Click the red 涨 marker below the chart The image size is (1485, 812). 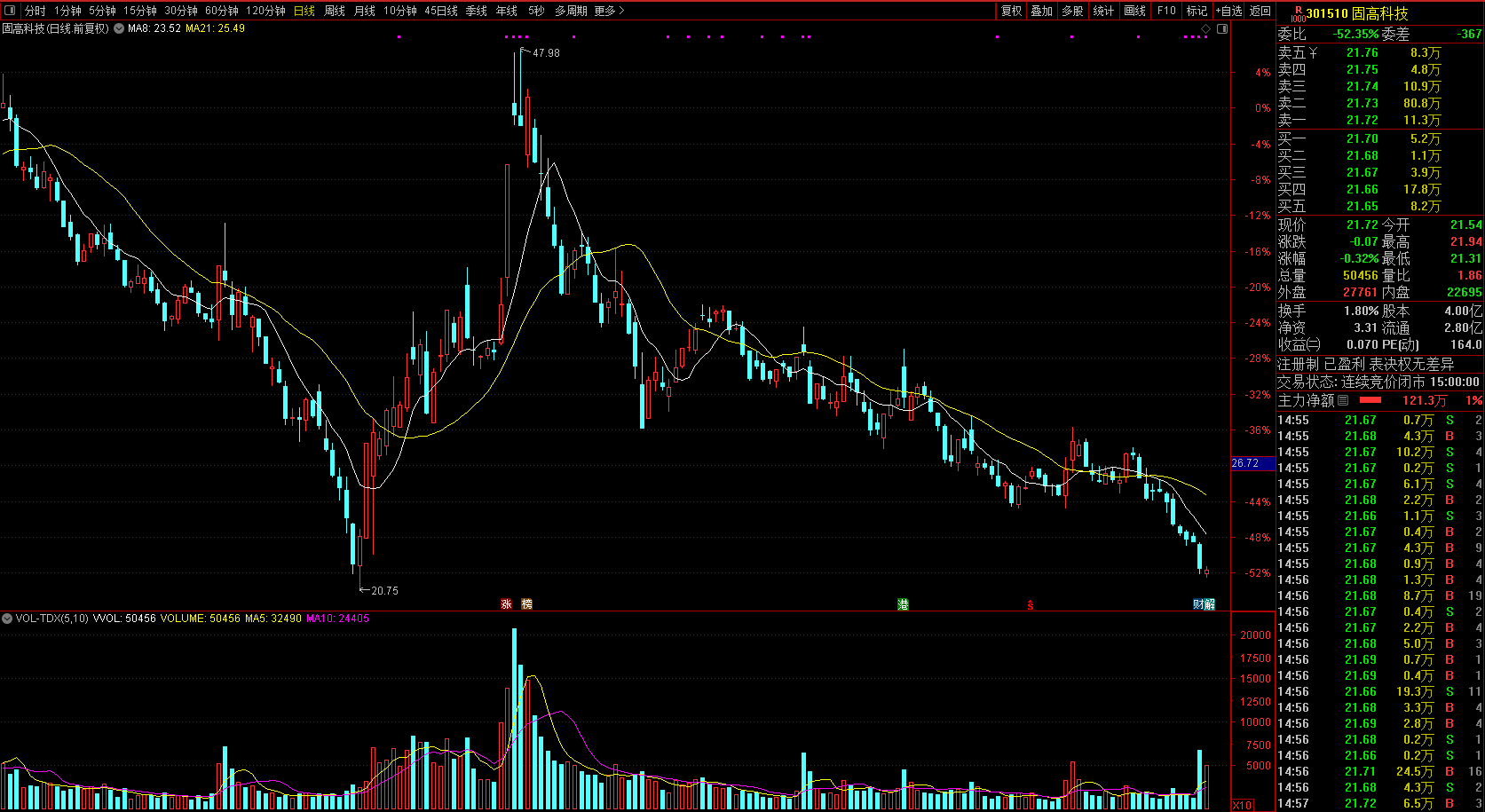pyautogui.click(x=506, y=604)
